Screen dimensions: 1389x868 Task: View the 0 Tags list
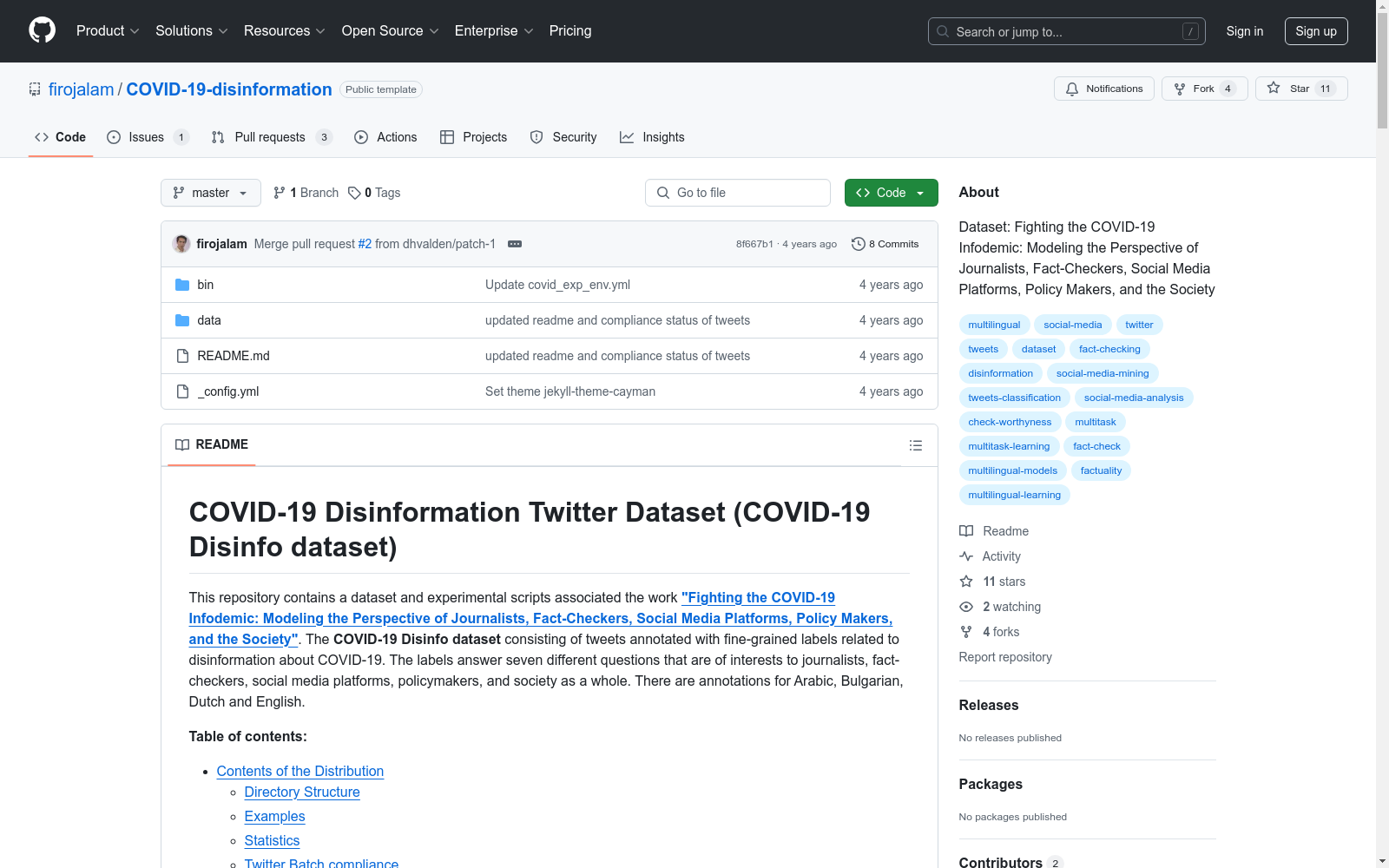click(374, 193)
